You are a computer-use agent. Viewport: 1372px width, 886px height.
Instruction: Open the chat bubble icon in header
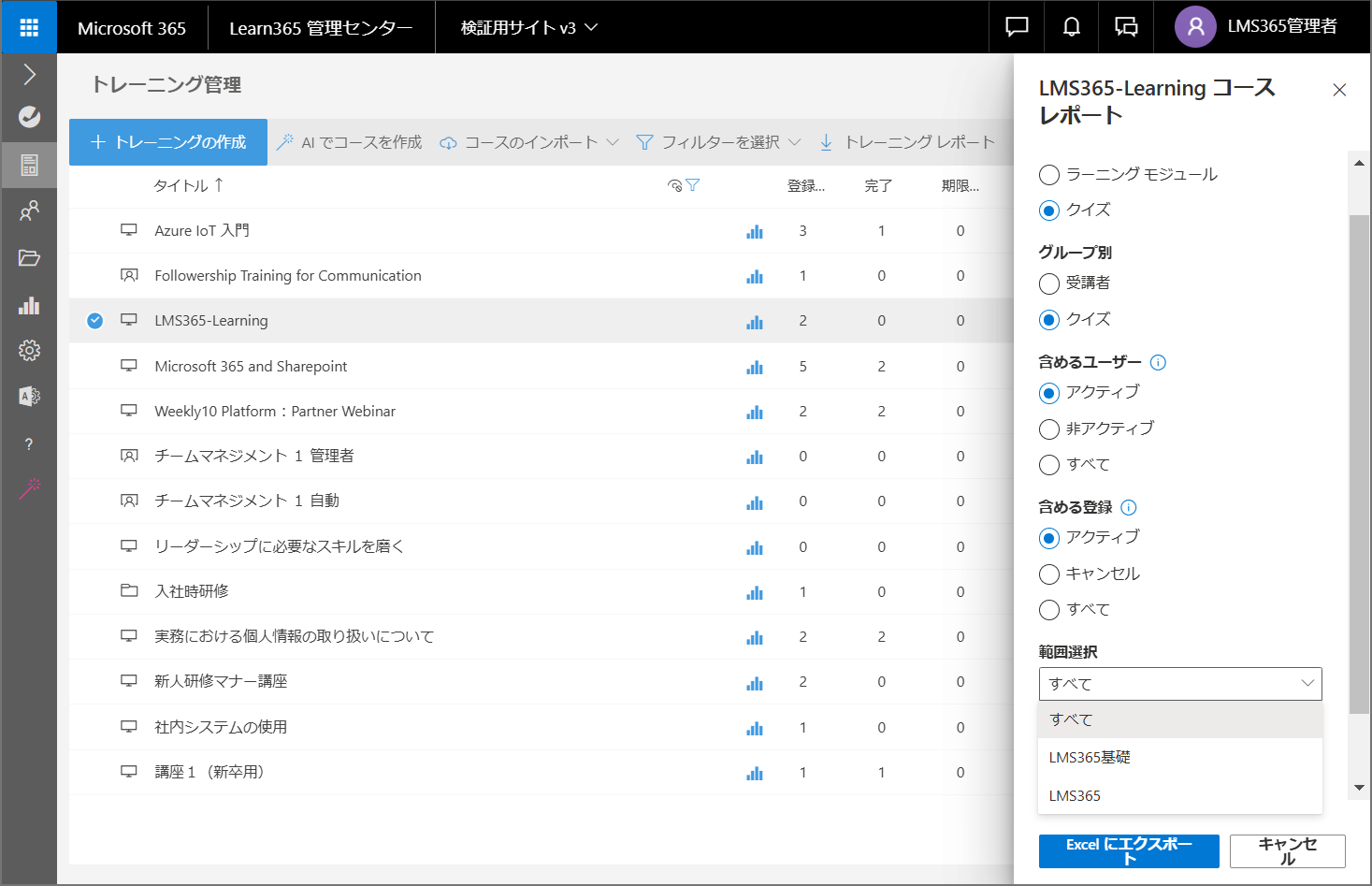1017,27
